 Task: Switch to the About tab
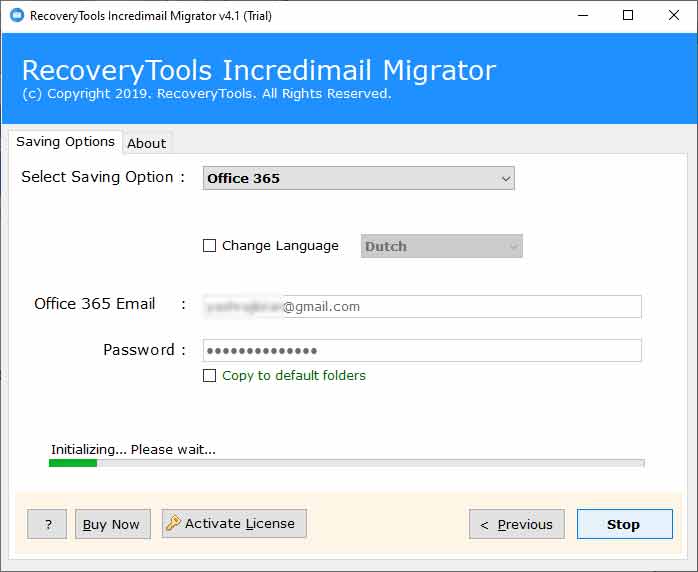click(146, 143)
